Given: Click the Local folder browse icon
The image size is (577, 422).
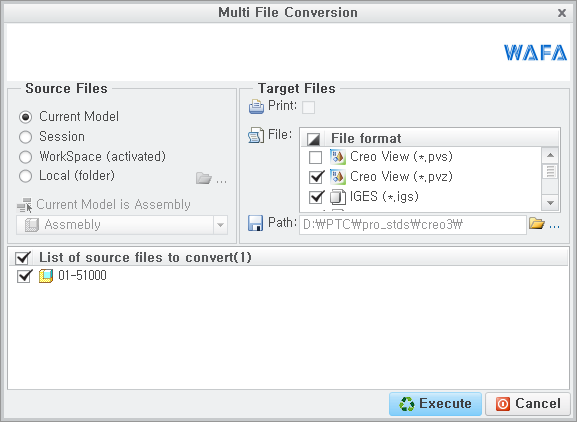Looking at the screenshot, I should (x=203, y=178).
